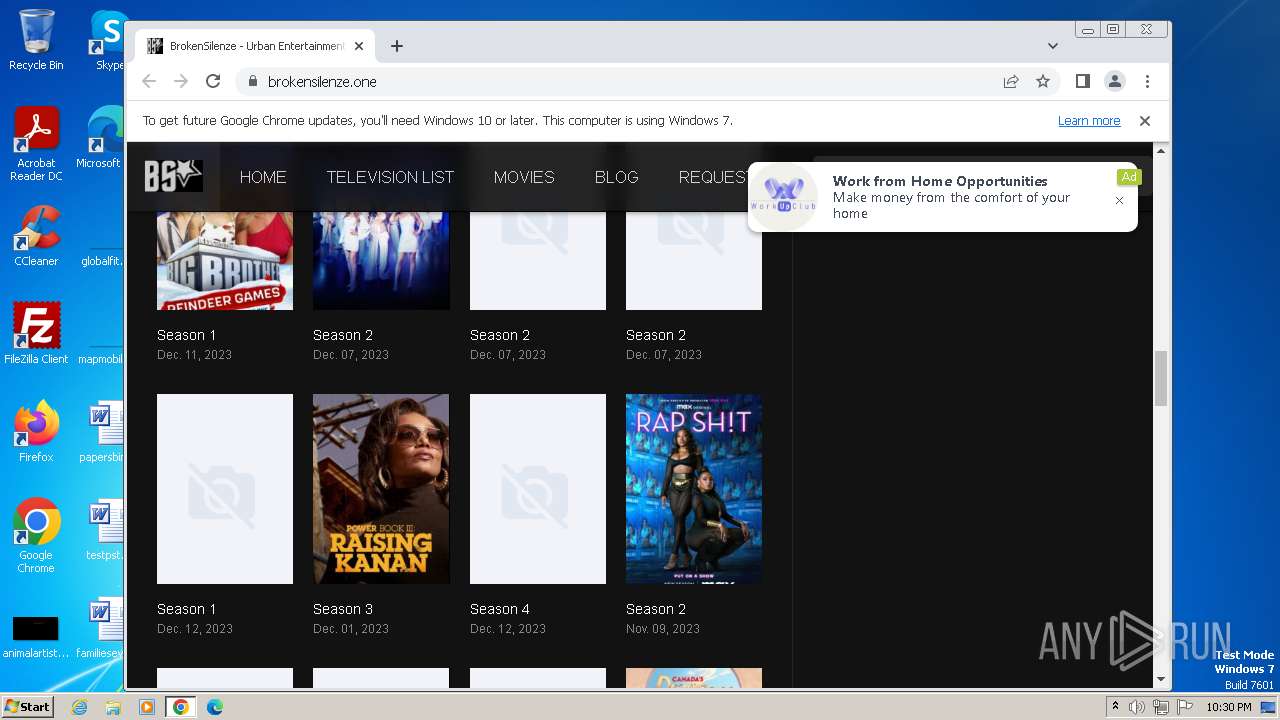This screenshot has height=720, width=1280.
Task: Open the Windows Start menu
Action: (x=28, y=707)
